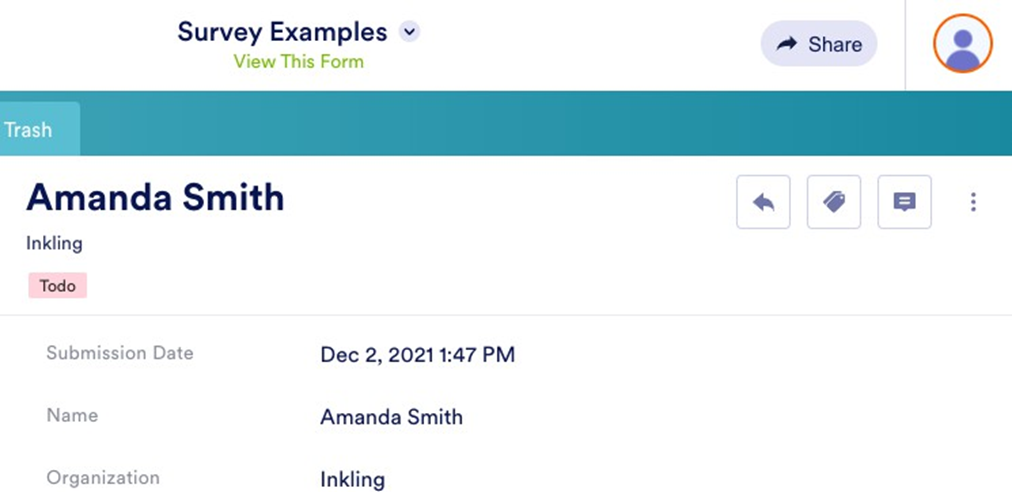Open the tags icon button
This screenshot has height=492, width=1012.
833,202
